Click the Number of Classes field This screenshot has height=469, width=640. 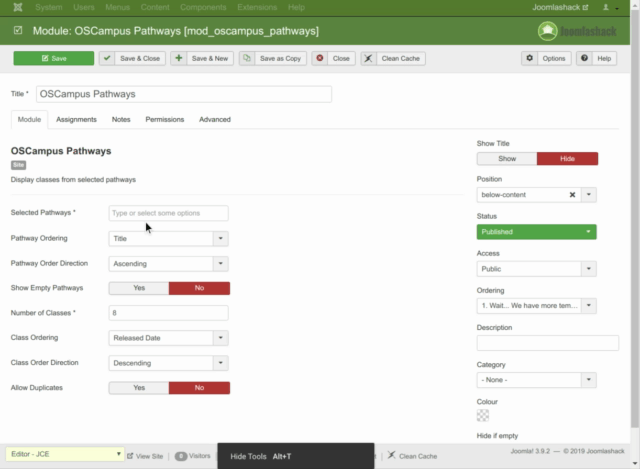[168, 313]
